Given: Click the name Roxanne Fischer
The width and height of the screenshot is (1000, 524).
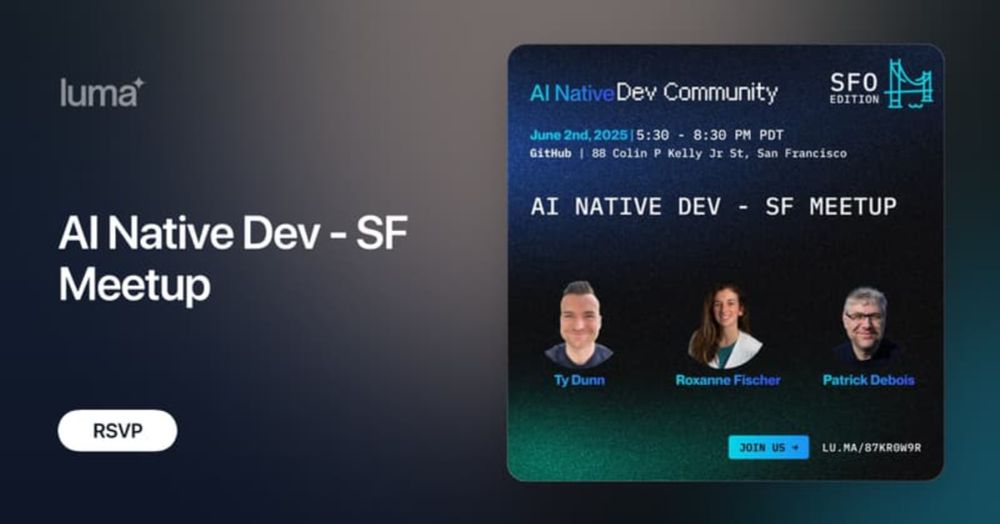Looking at the screenshot, I should tap(728, 380).
